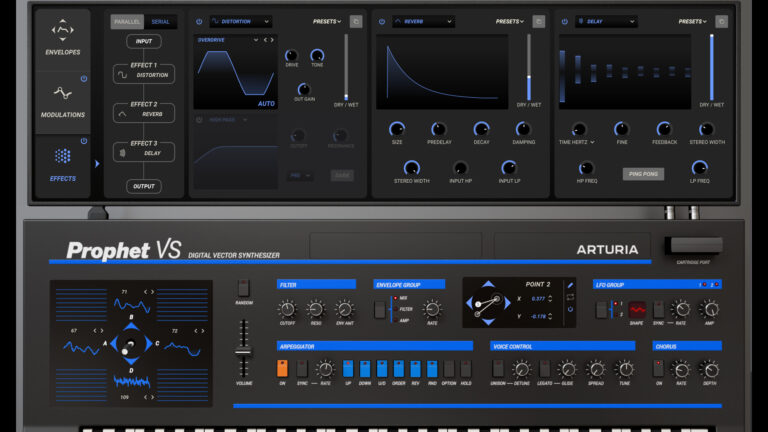Go to next distortion mode arrow
The image size is (768, 432).
point(272,40)
